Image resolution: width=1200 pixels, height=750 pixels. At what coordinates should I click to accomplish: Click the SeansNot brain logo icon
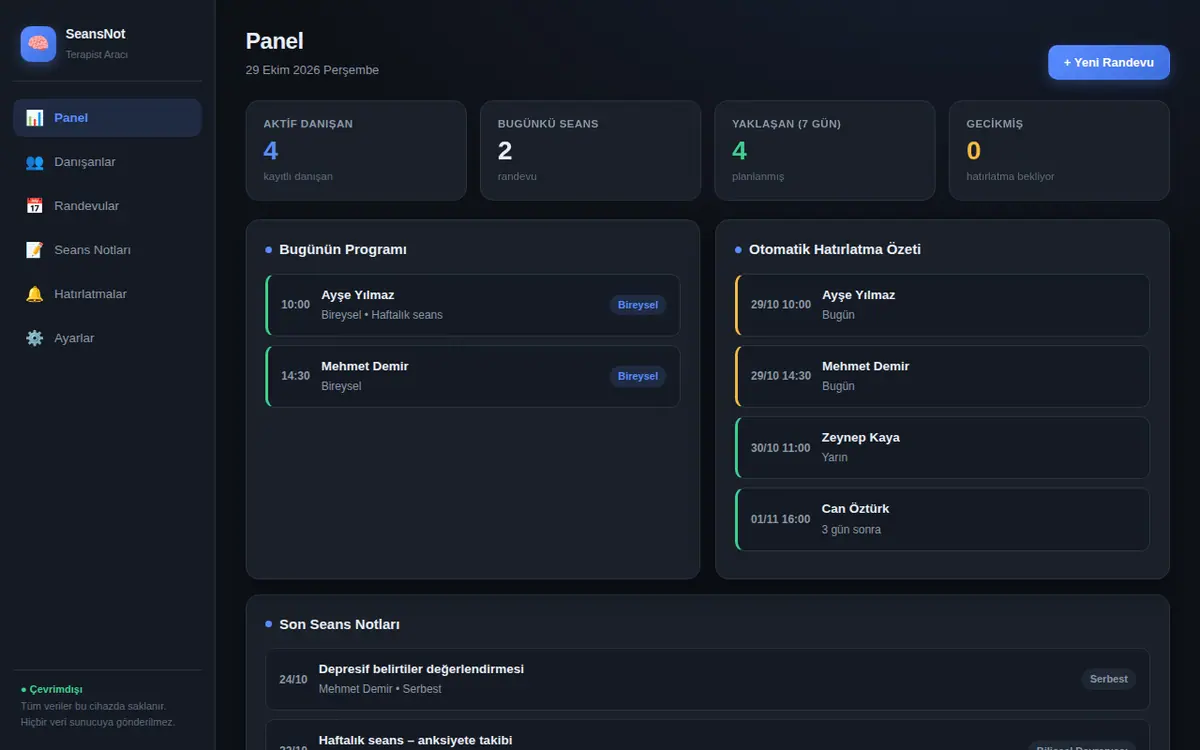click(x=38, y=44)
